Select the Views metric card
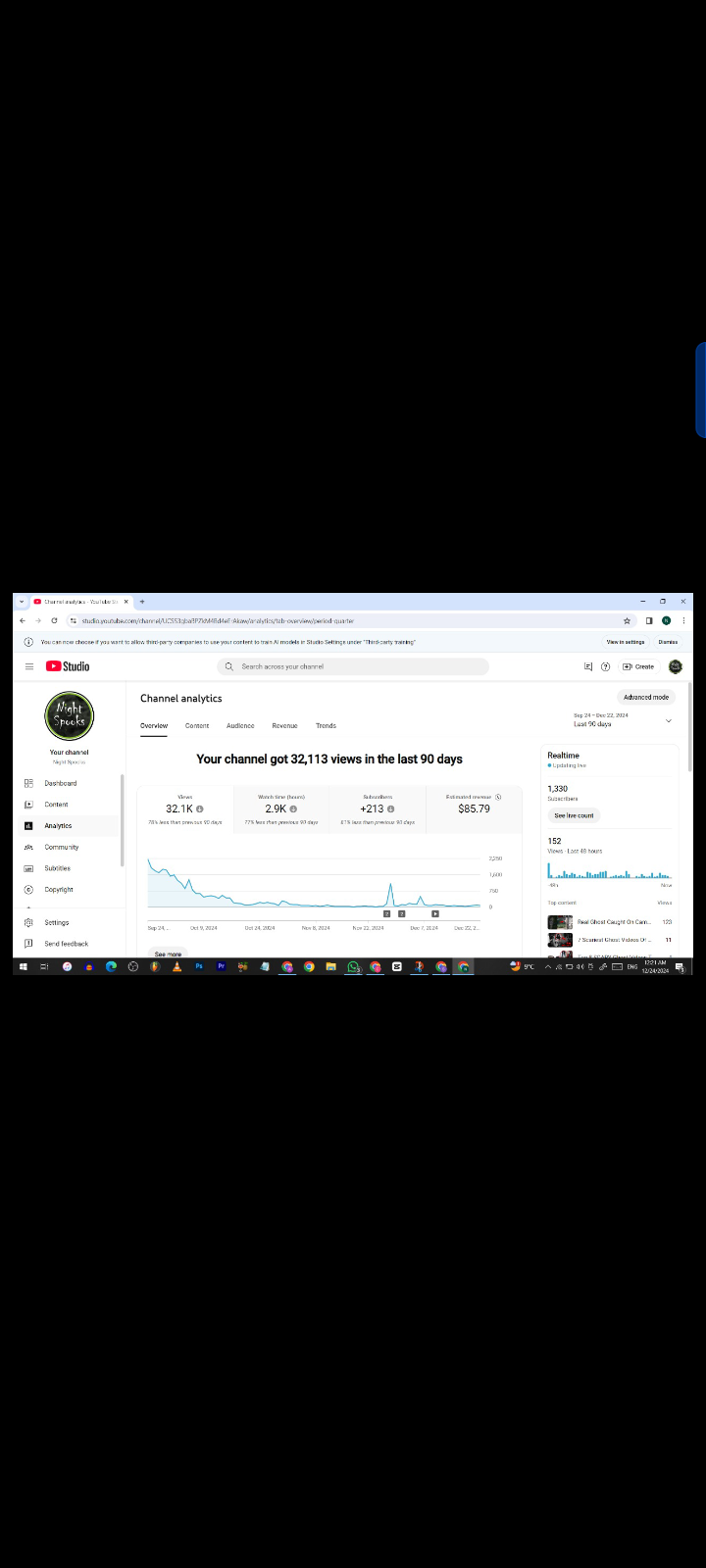 pyautogui.click(x=185, y=809)
